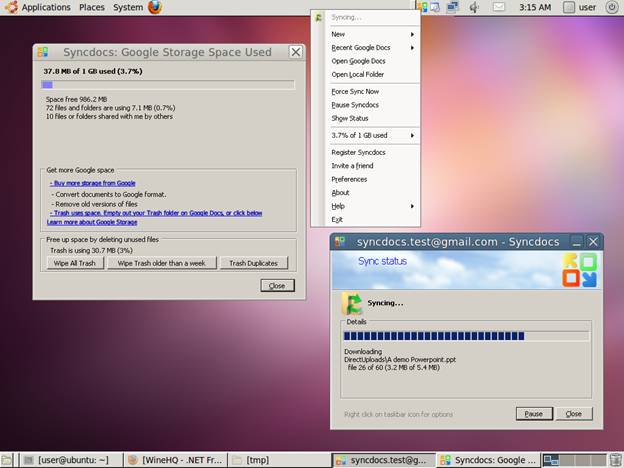Screen dimensions: 624x468
Task: Click 'Trash is using 30.7 MB (3%)' text
Action: point(91,250)
